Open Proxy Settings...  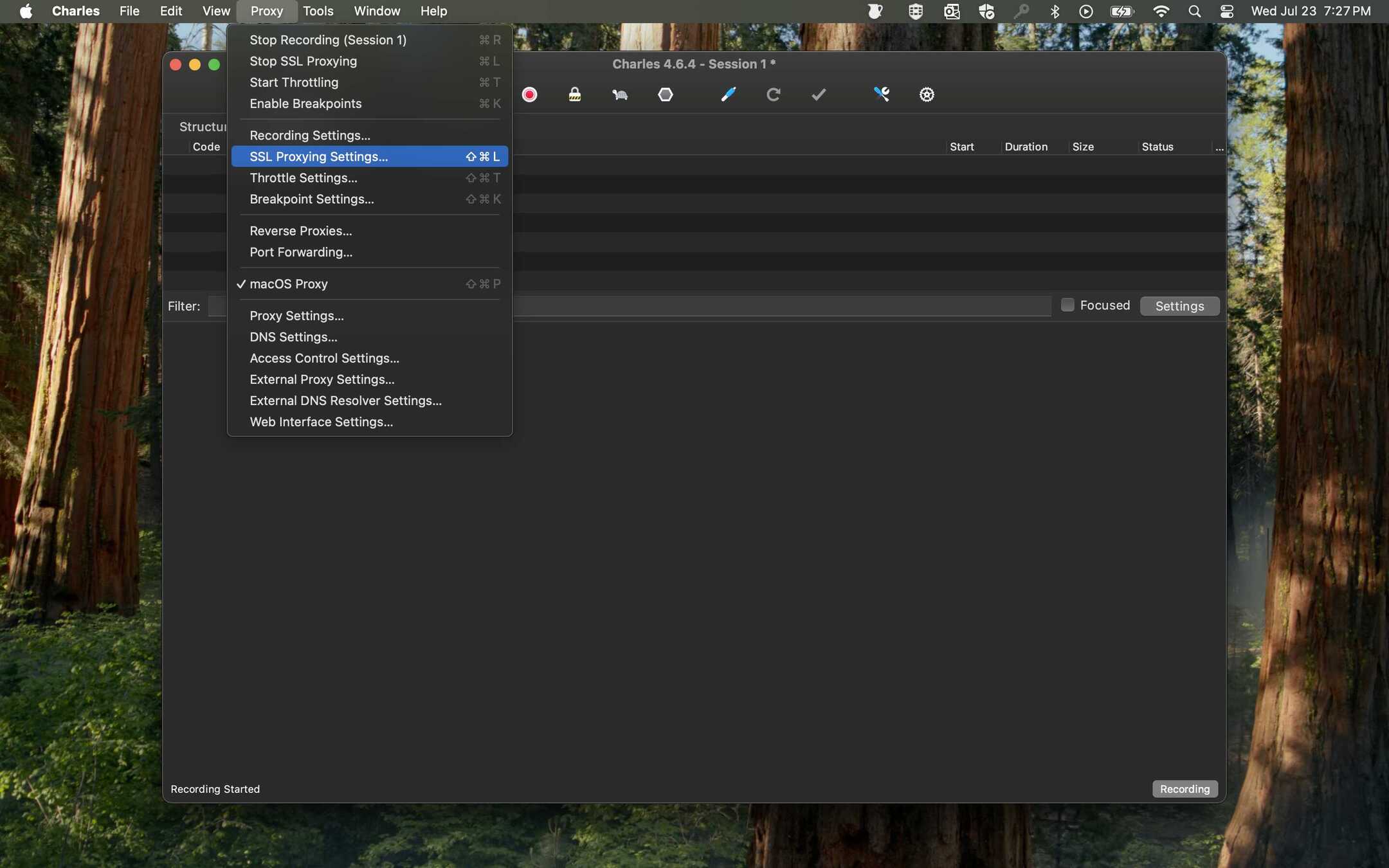tap(370, 316)
